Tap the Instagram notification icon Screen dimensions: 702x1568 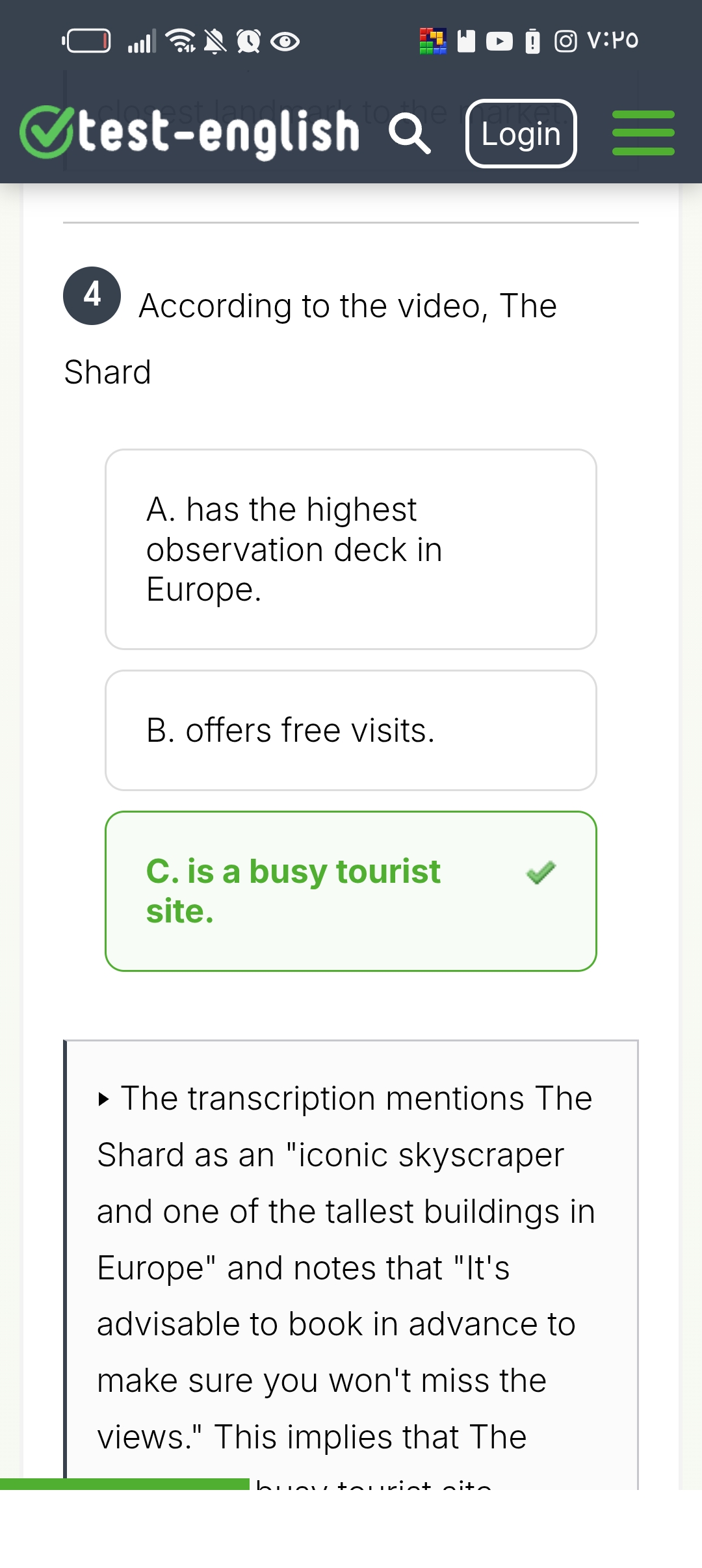565,42
